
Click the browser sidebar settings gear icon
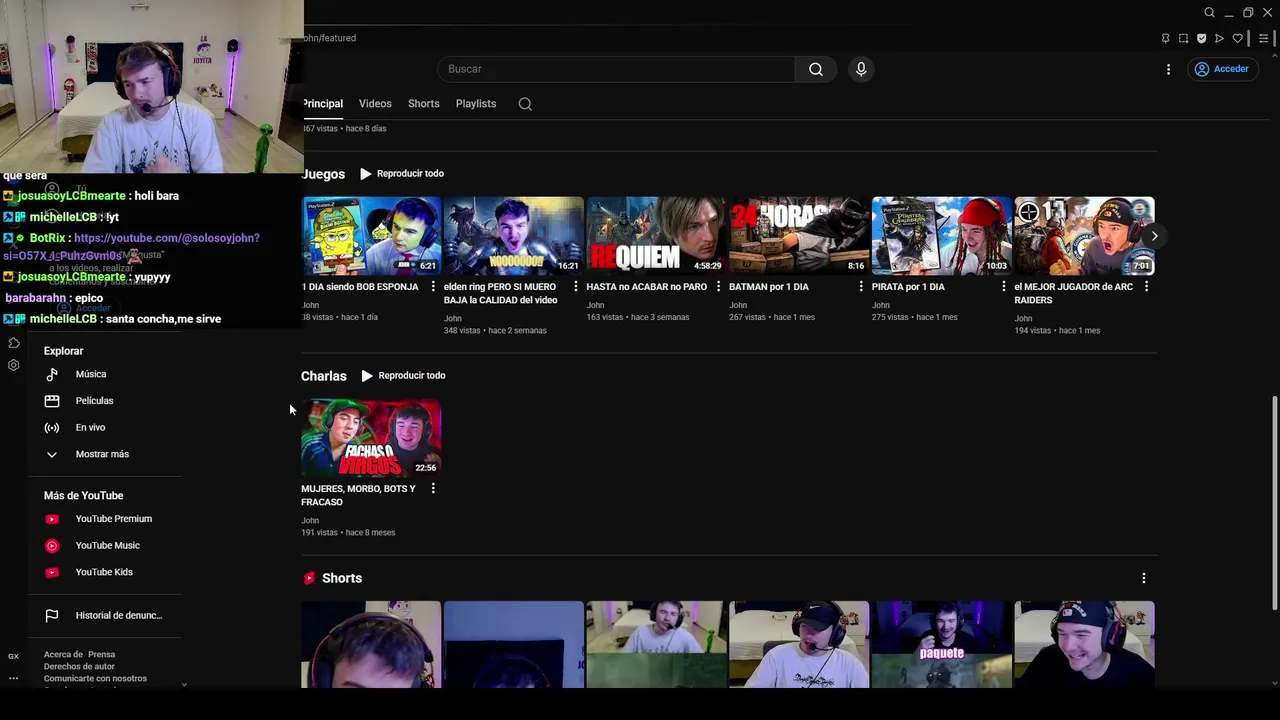(x=13, y=366)
